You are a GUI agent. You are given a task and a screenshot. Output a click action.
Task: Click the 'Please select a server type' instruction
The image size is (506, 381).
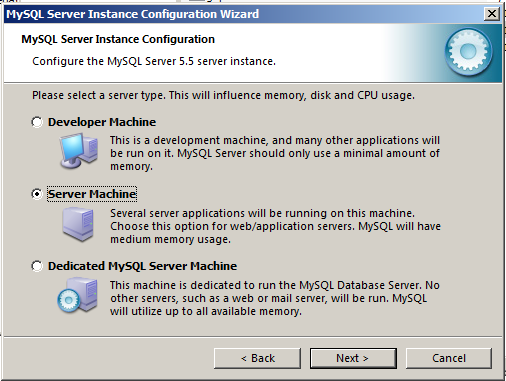[x=223, y=95]
